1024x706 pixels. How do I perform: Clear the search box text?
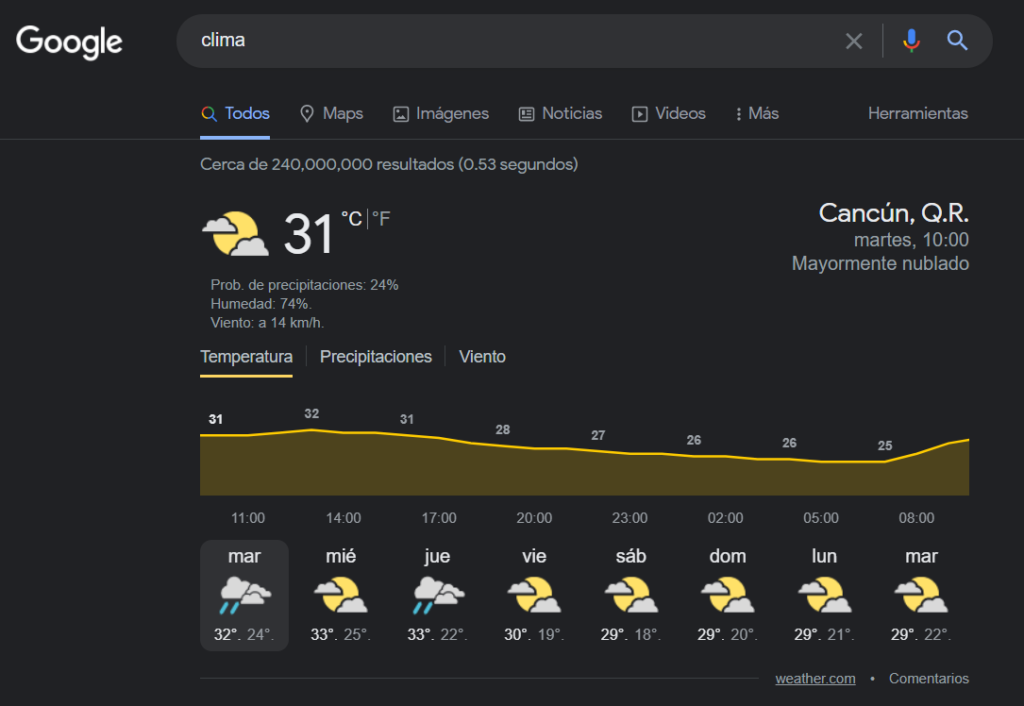tap(854, 41)
